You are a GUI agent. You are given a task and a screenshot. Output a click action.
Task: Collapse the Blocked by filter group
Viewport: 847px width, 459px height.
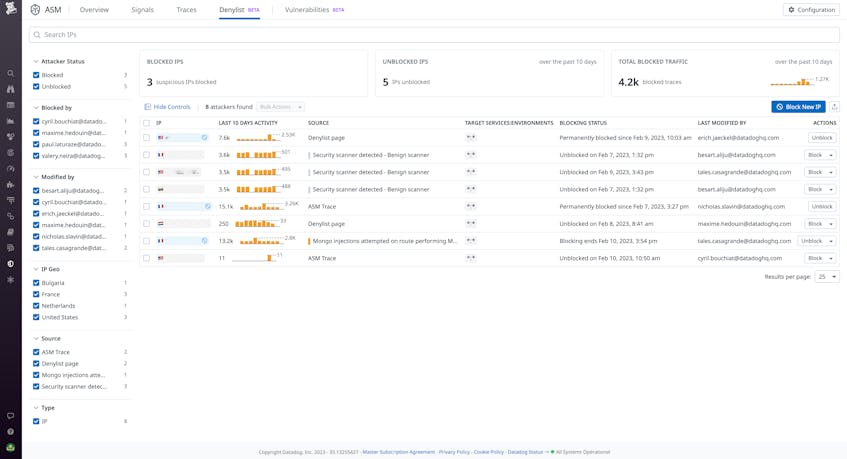pyautogui.click(x=36, y=108)
